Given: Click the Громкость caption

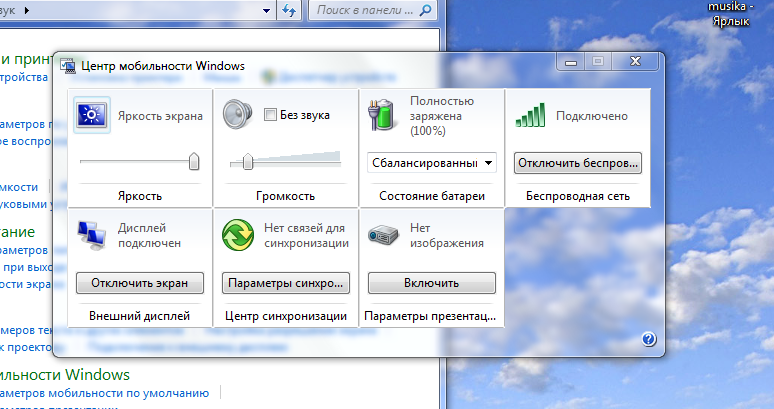Looking at the screenshot, I should point(285,196).
